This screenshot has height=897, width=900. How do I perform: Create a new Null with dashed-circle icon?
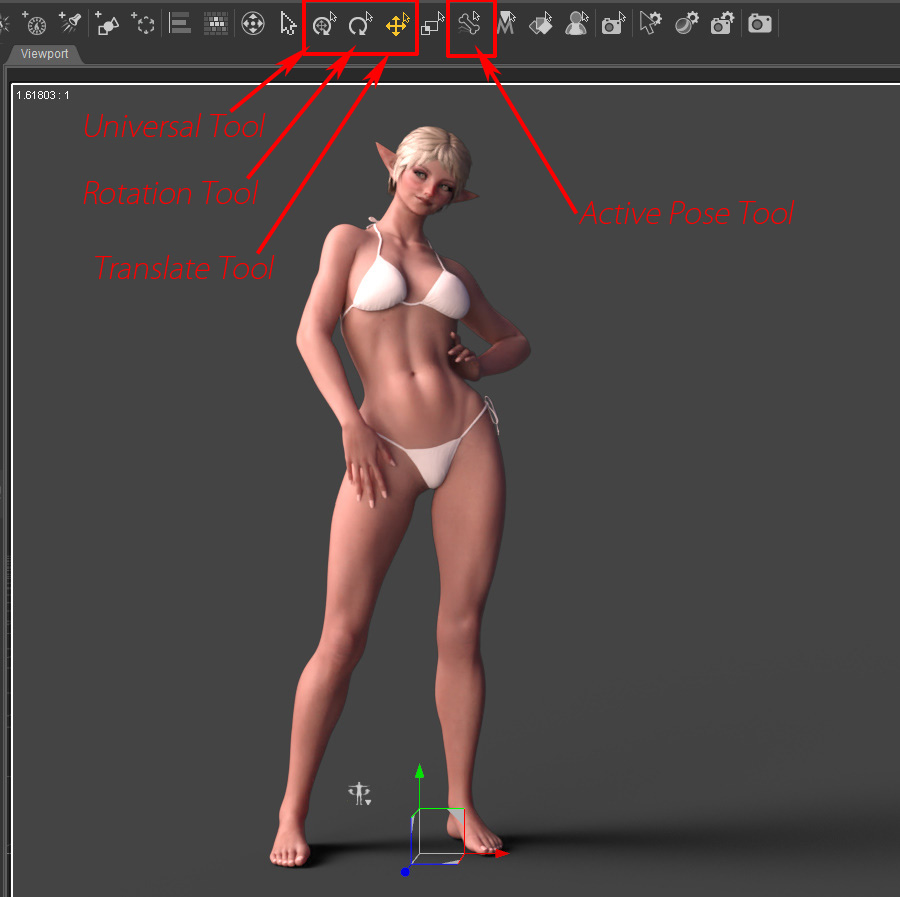pos(143,24)
